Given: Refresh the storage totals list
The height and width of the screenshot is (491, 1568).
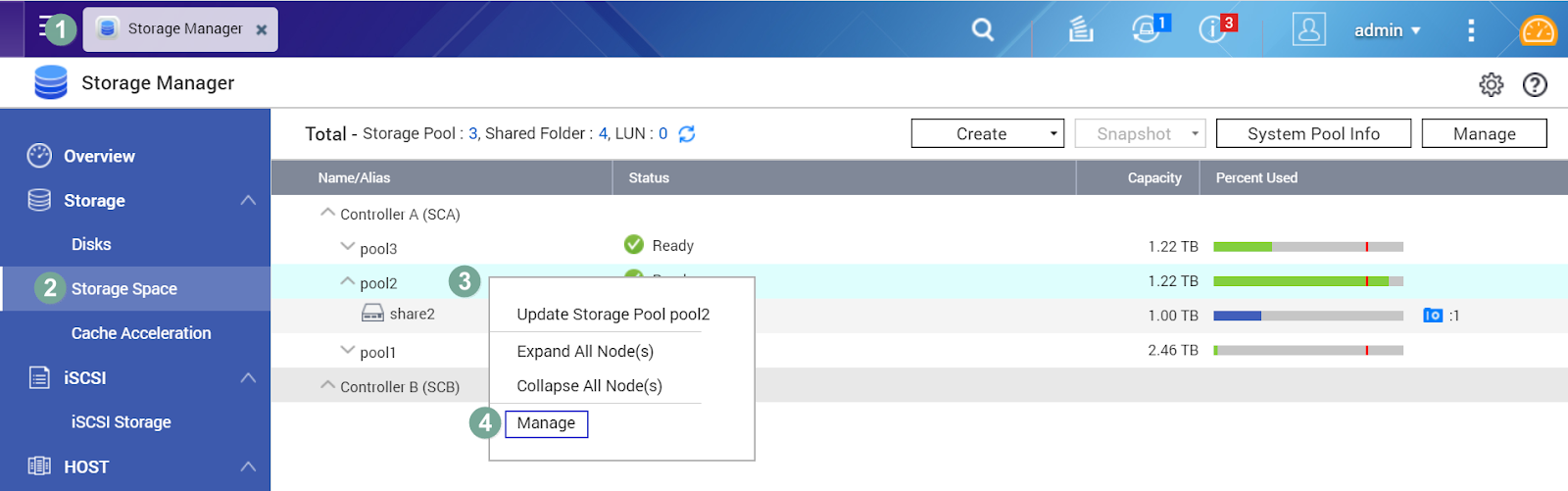Looking at the screenshot, I should click(x=687, y=134).
